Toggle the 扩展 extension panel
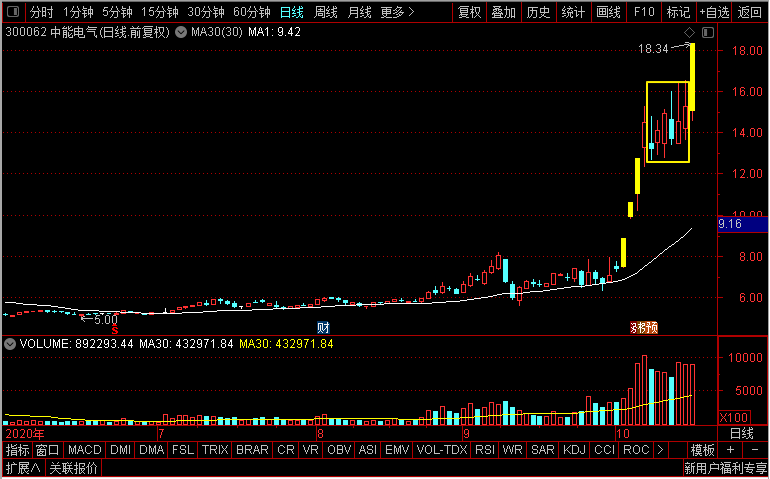The image size is (770, 479). pos(23,468)
